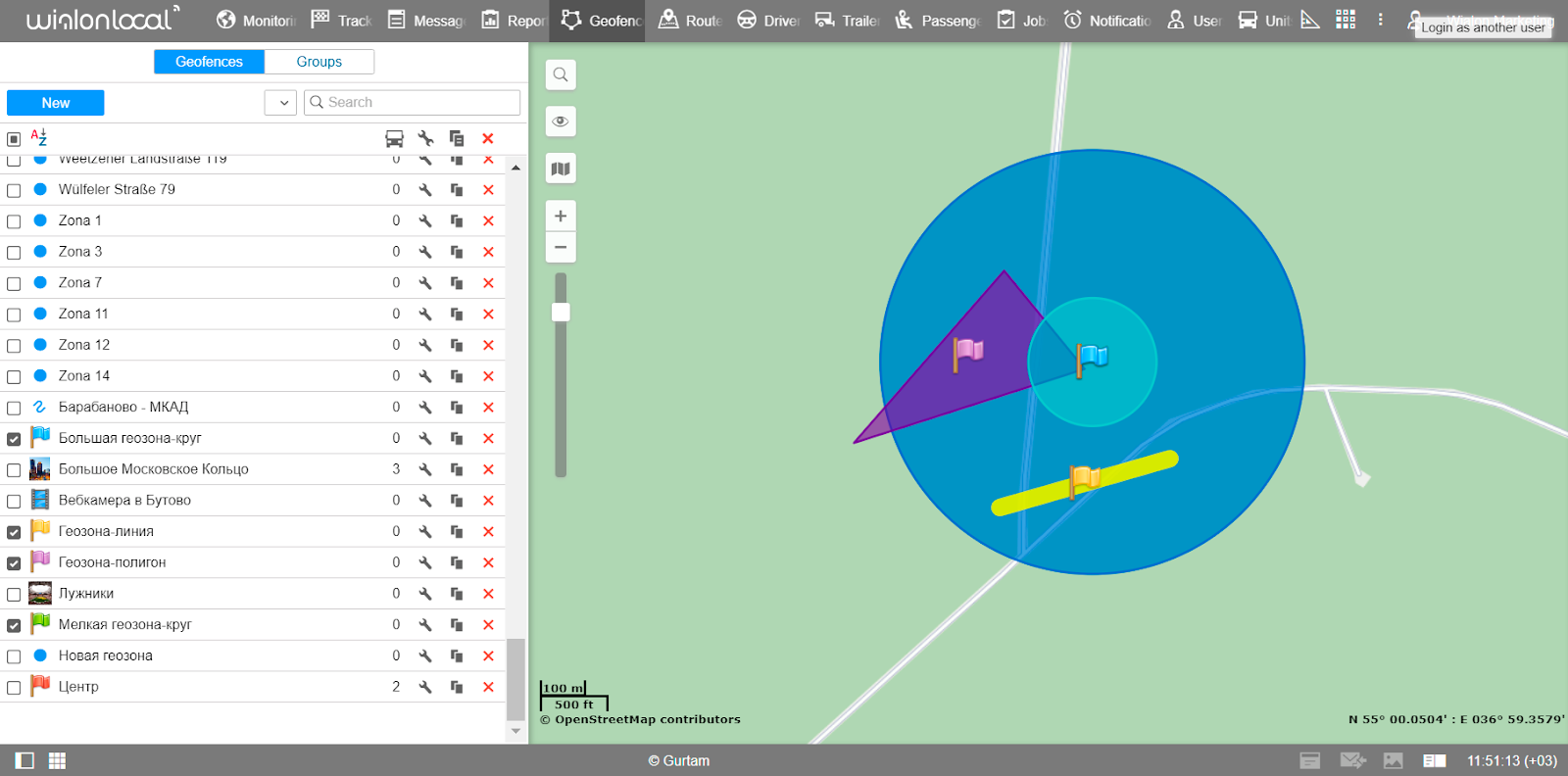1568x776 pixels.
Task: Click Login as another user
Action: (x=1482, y=27)
